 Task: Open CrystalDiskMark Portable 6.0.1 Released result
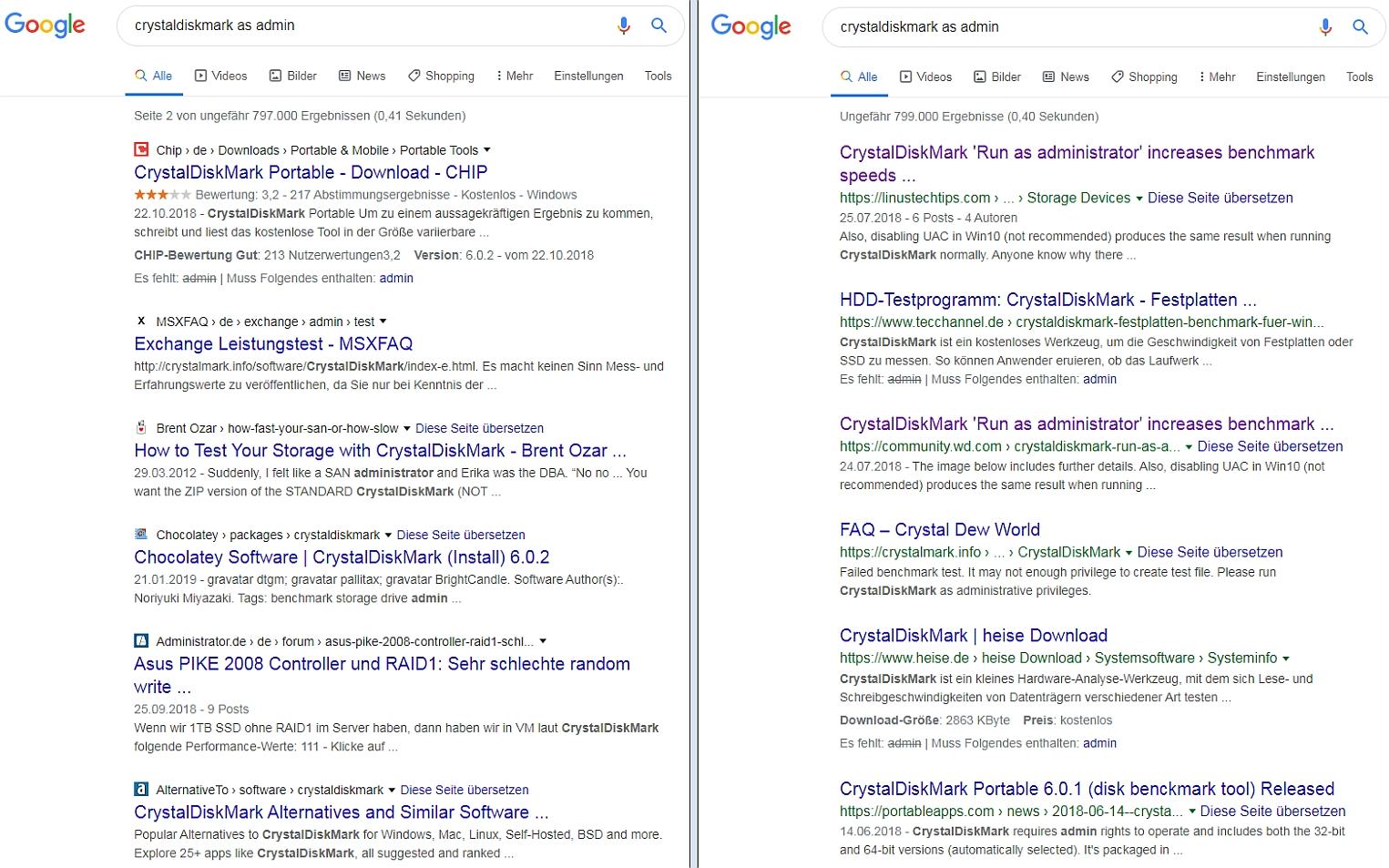1087,788
